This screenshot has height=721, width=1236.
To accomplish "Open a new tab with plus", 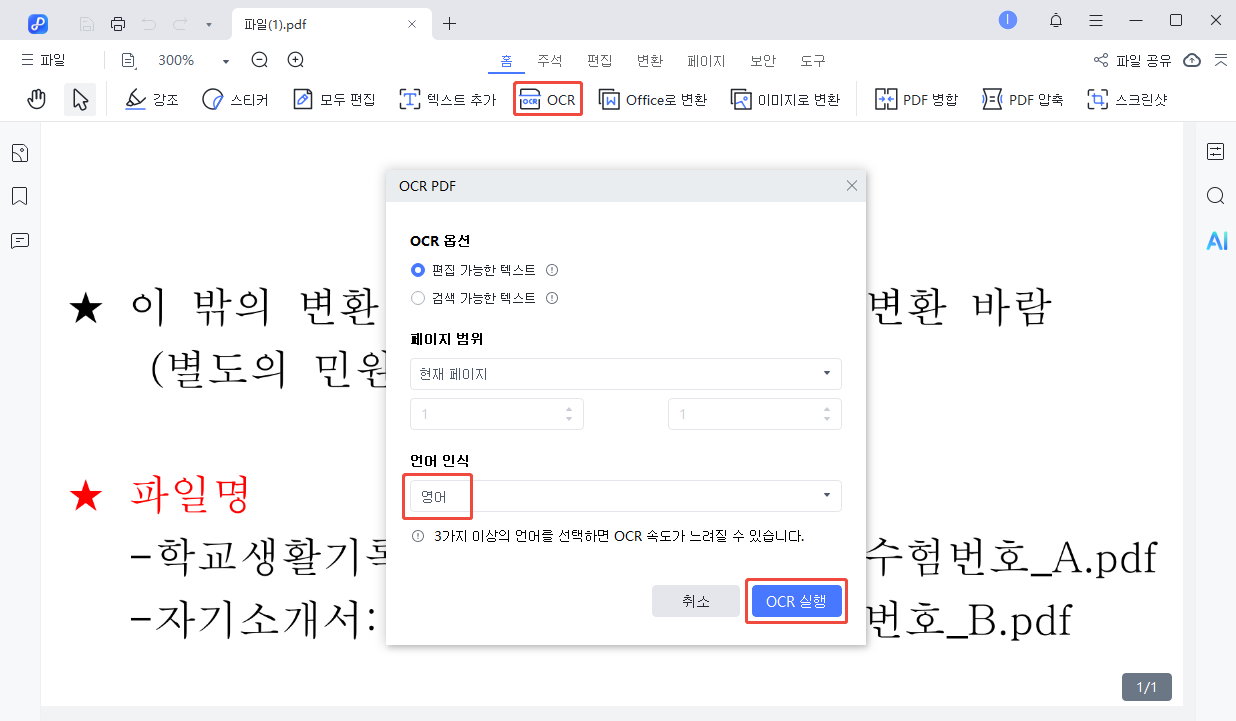I will (450, 23).
